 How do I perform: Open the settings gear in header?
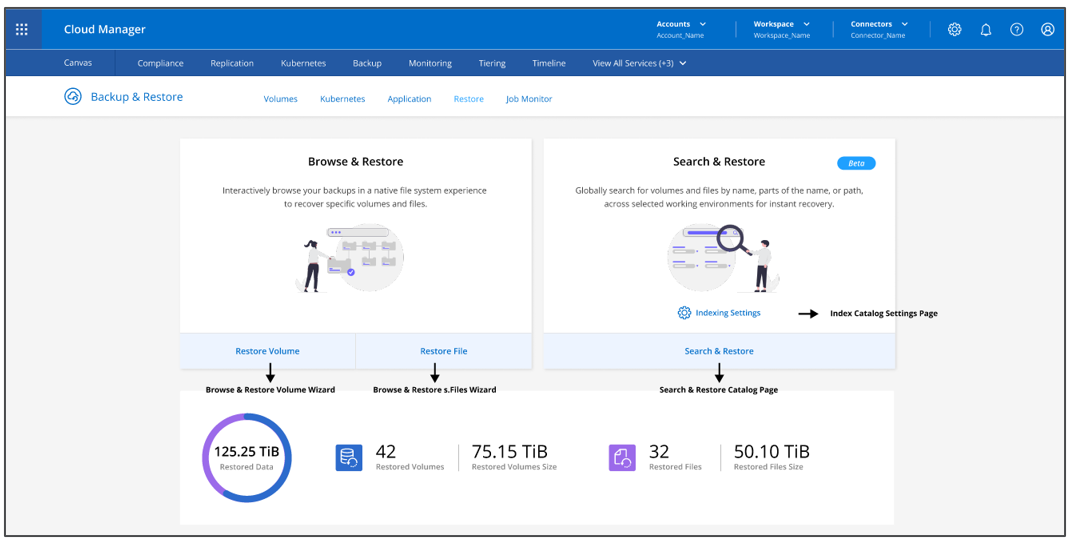(x=954, y=30)
